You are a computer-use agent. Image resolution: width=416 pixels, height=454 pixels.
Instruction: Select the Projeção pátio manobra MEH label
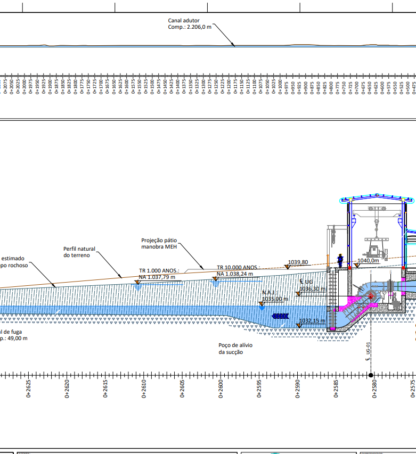coord(159,243)
